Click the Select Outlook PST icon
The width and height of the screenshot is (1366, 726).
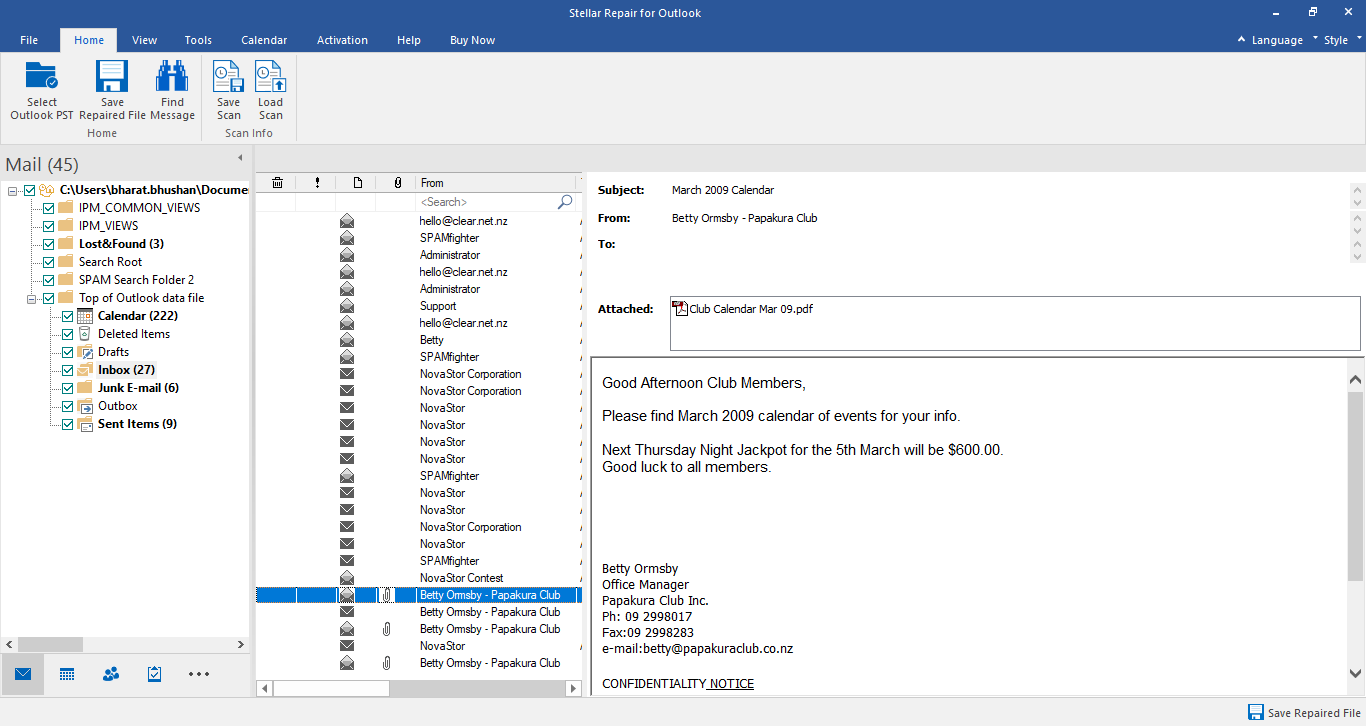click(x=42, y=78)
